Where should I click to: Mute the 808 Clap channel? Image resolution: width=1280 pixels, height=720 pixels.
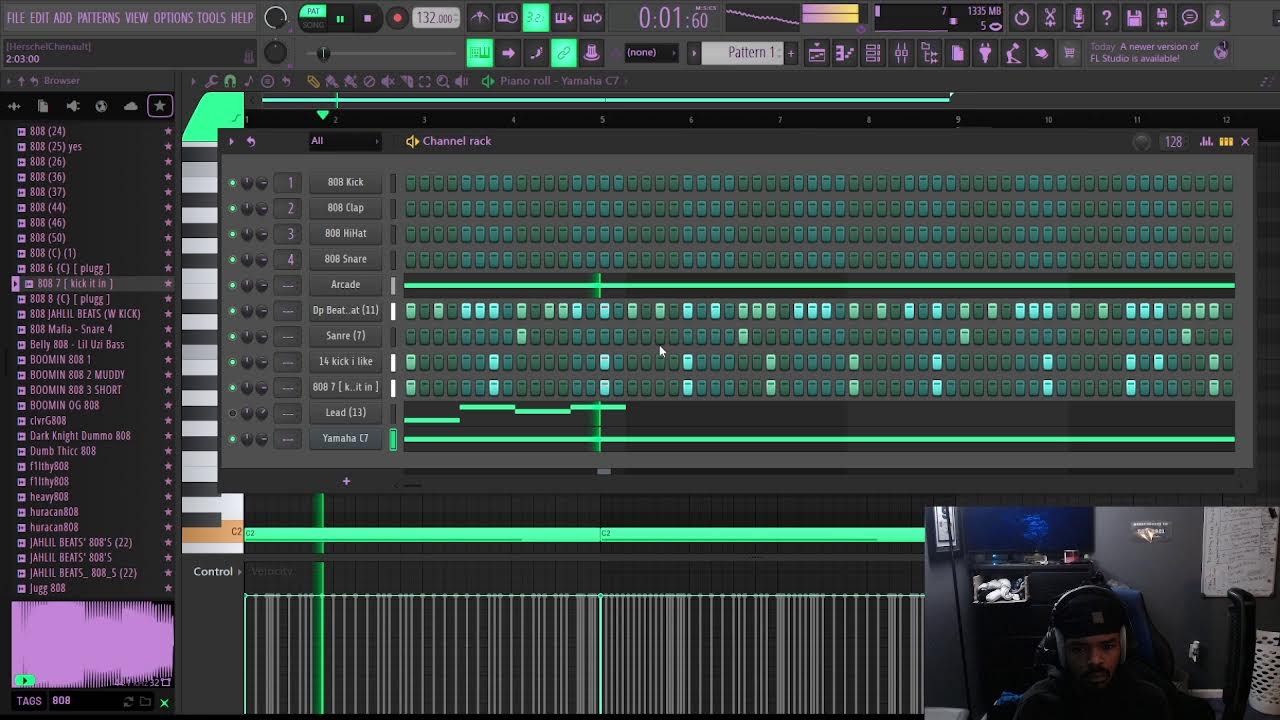pyautogui.click(x=233, y=208)
